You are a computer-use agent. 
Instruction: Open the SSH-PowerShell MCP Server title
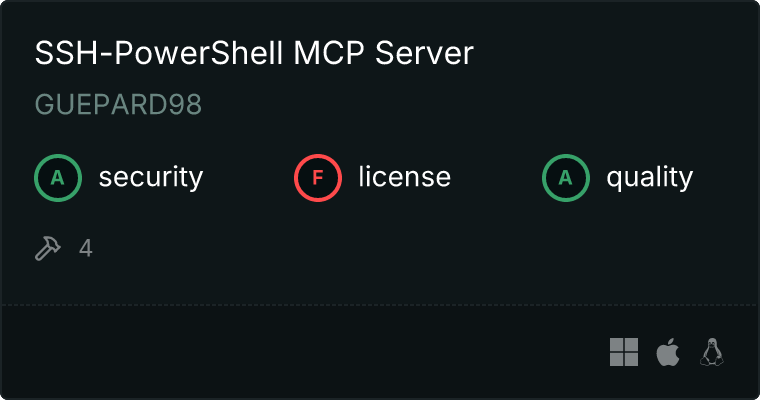[254, 52]
